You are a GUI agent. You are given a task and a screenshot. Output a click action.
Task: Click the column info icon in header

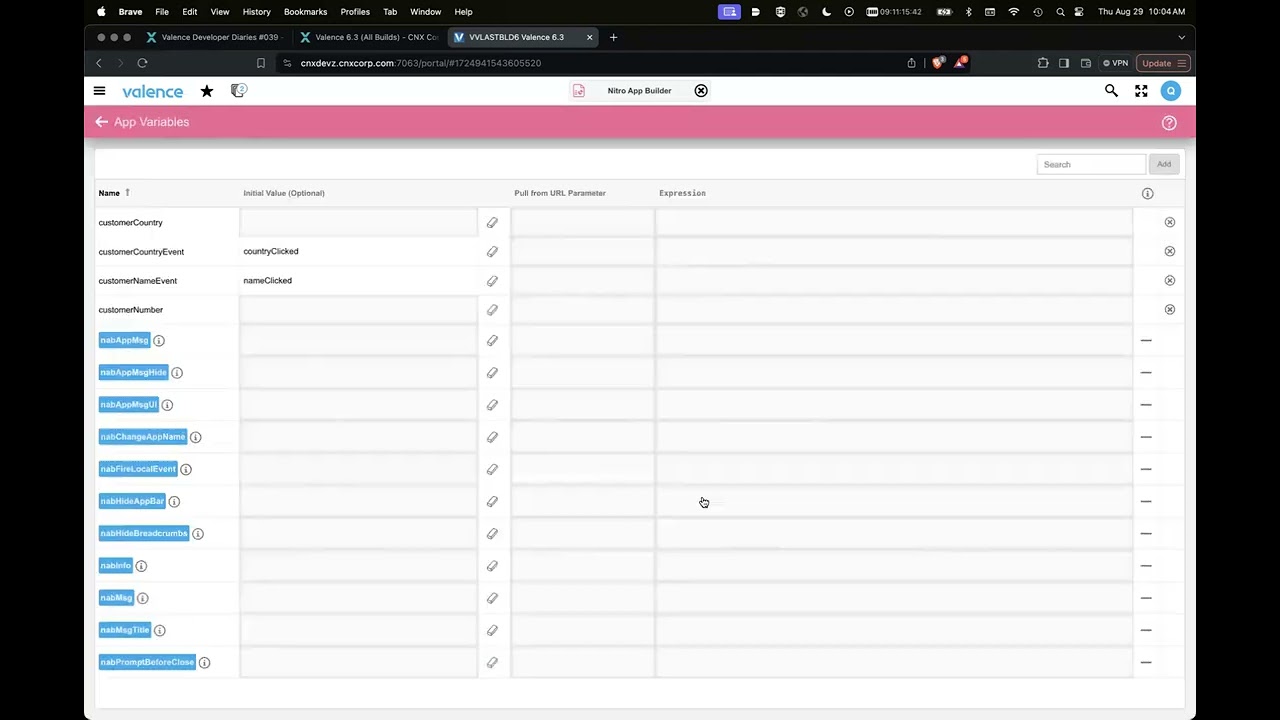[x=1148, y=193]
